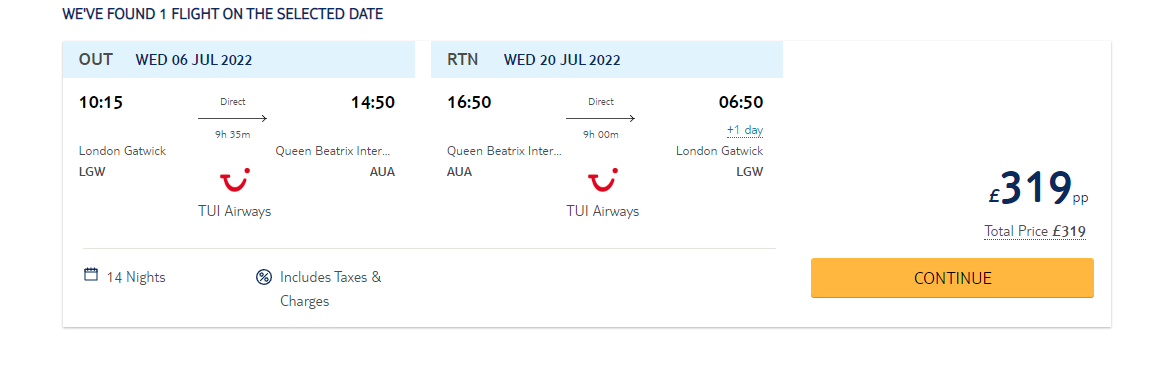Open the +1 day arrival link

coord(745,130)
